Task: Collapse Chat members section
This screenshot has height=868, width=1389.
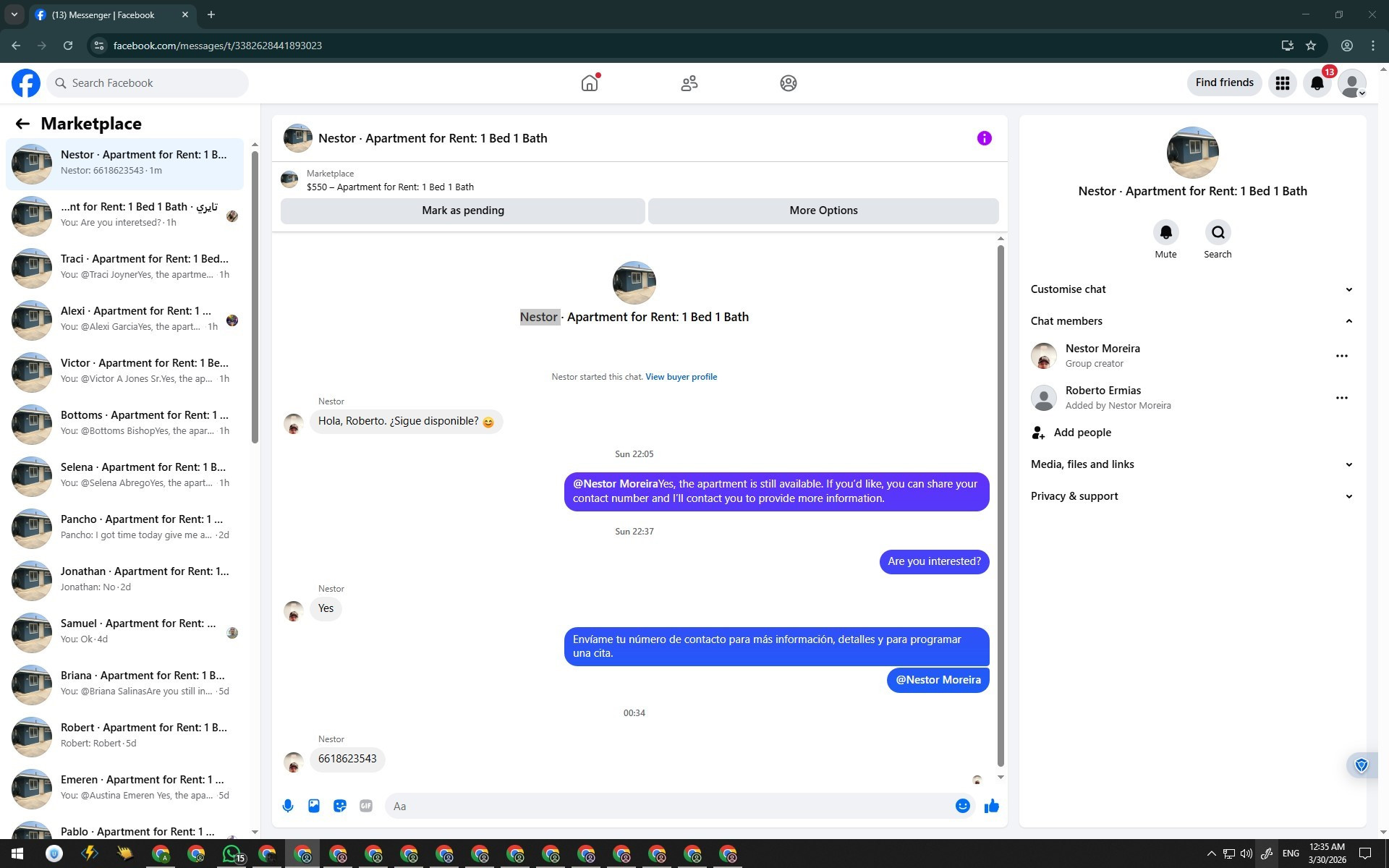Action: click(x=1192, y=321)
